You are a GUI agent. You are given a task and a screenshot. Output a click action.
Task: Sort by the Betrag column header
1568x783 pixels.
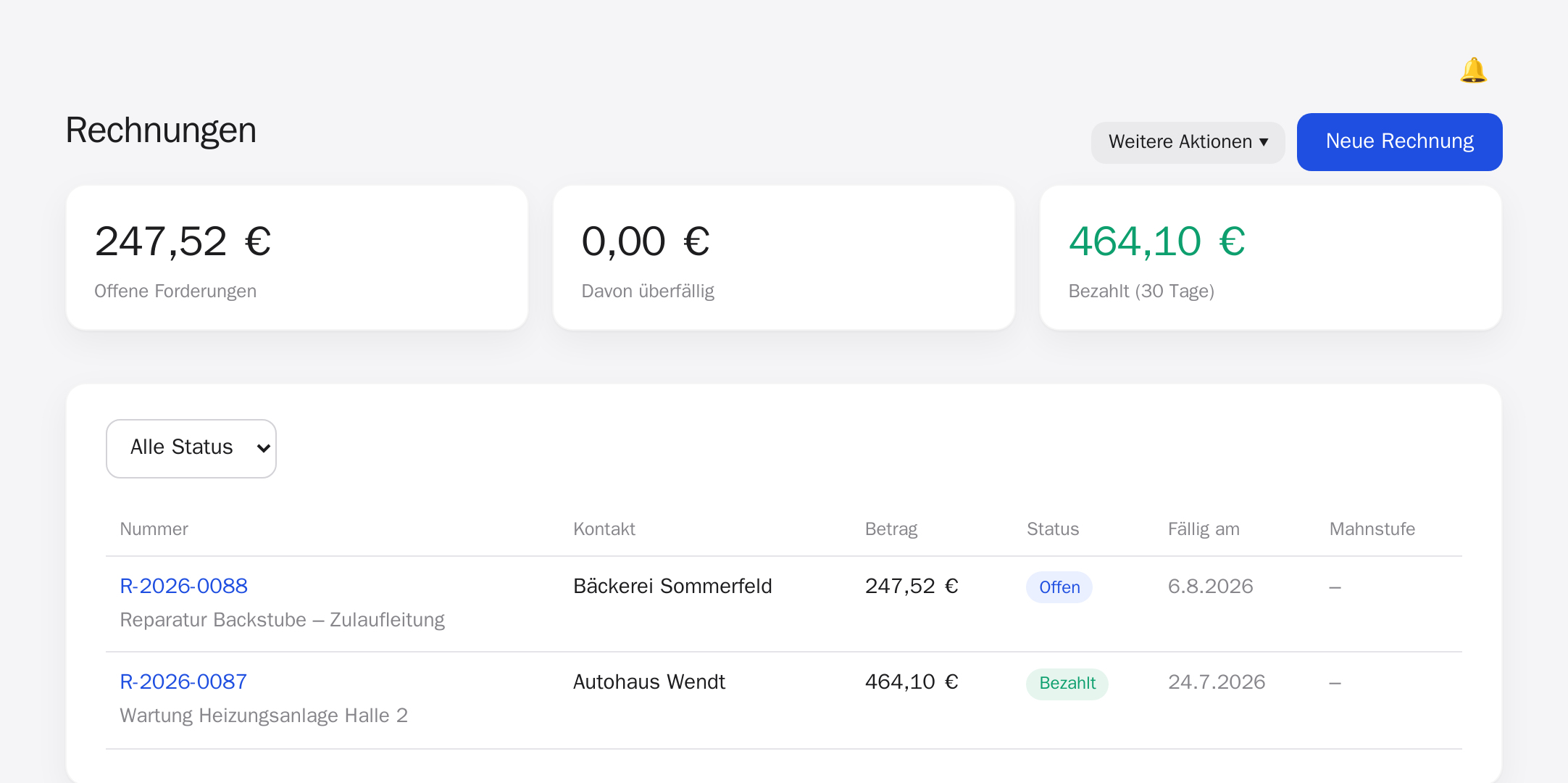(x=891, y=529)
